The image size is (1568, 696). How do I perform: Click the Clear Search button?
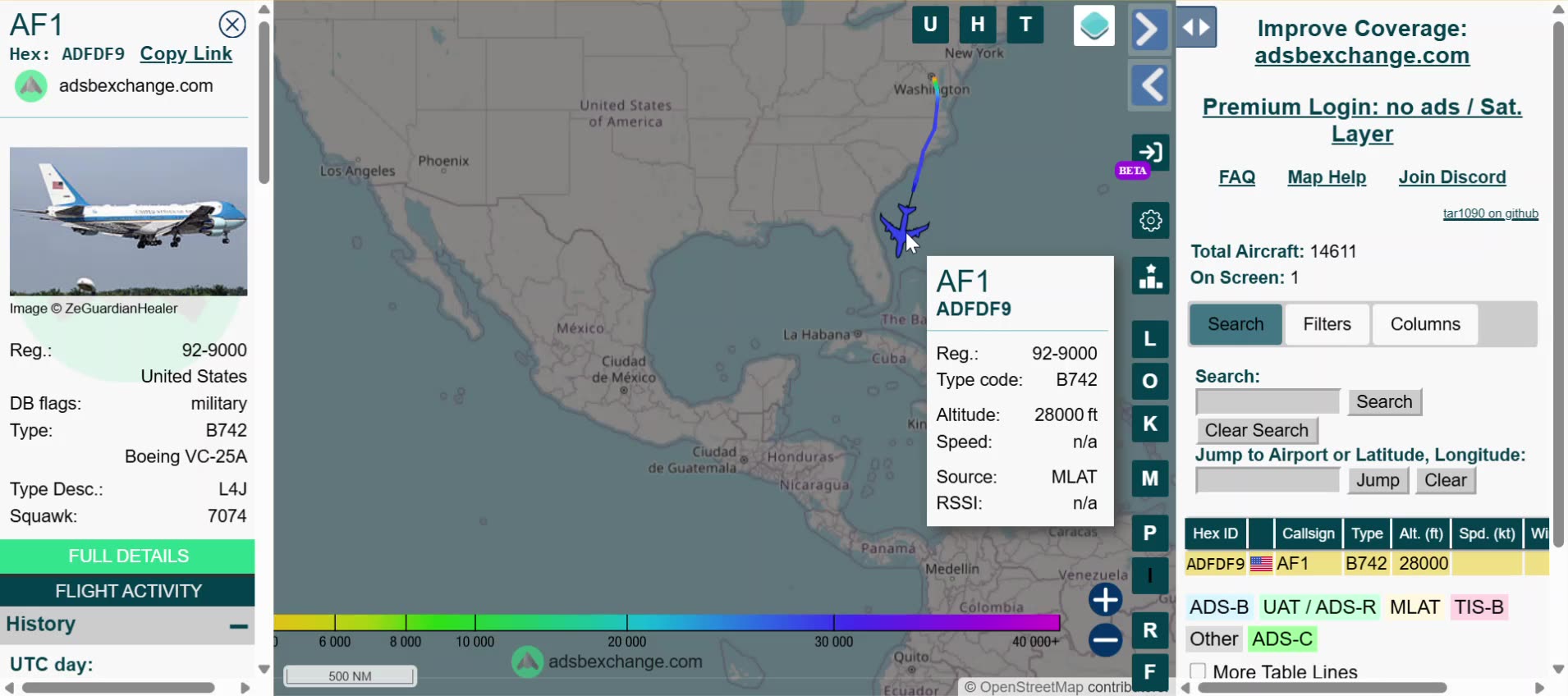[1257, 431]
